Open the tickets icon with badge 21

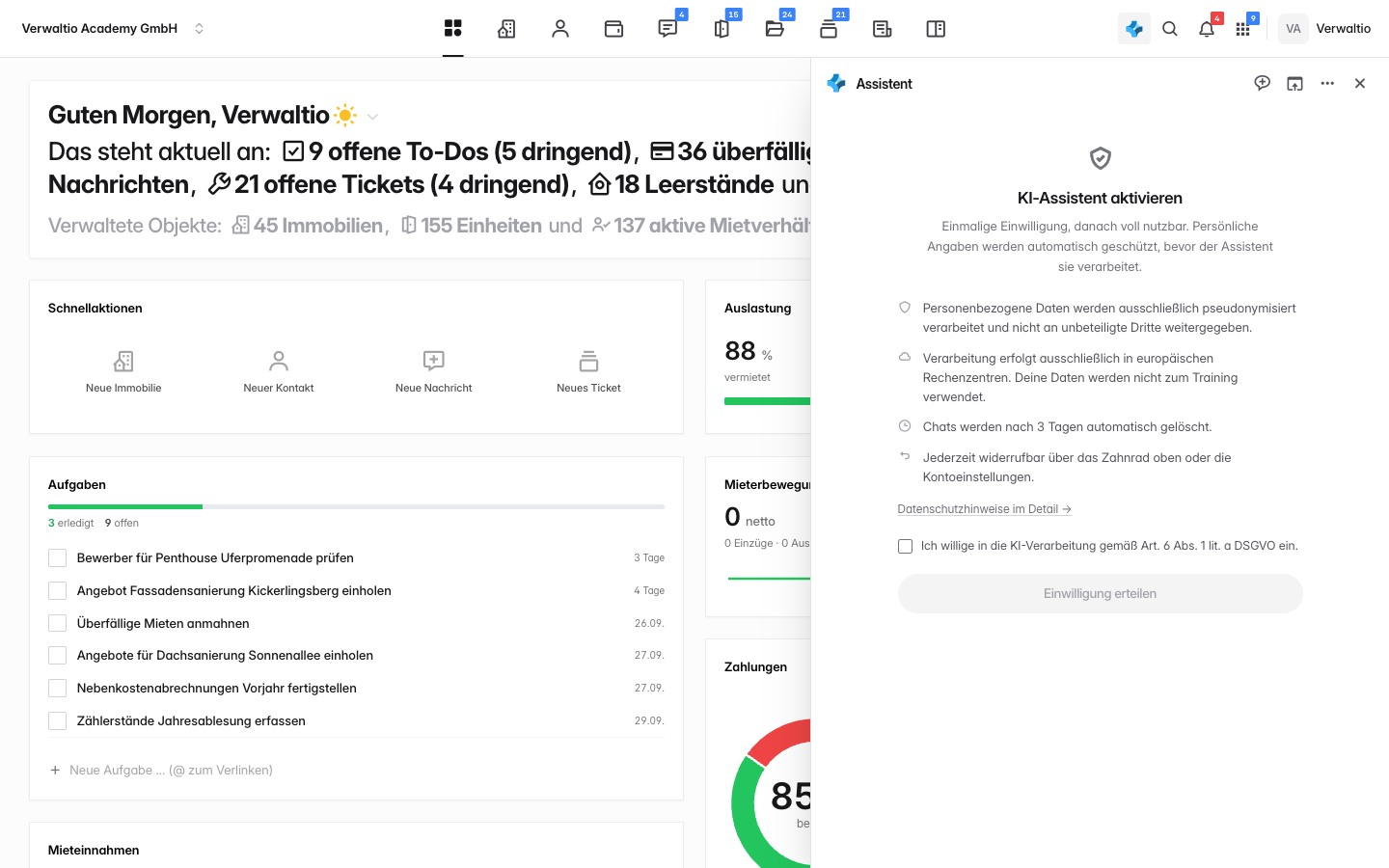point(829,29)
